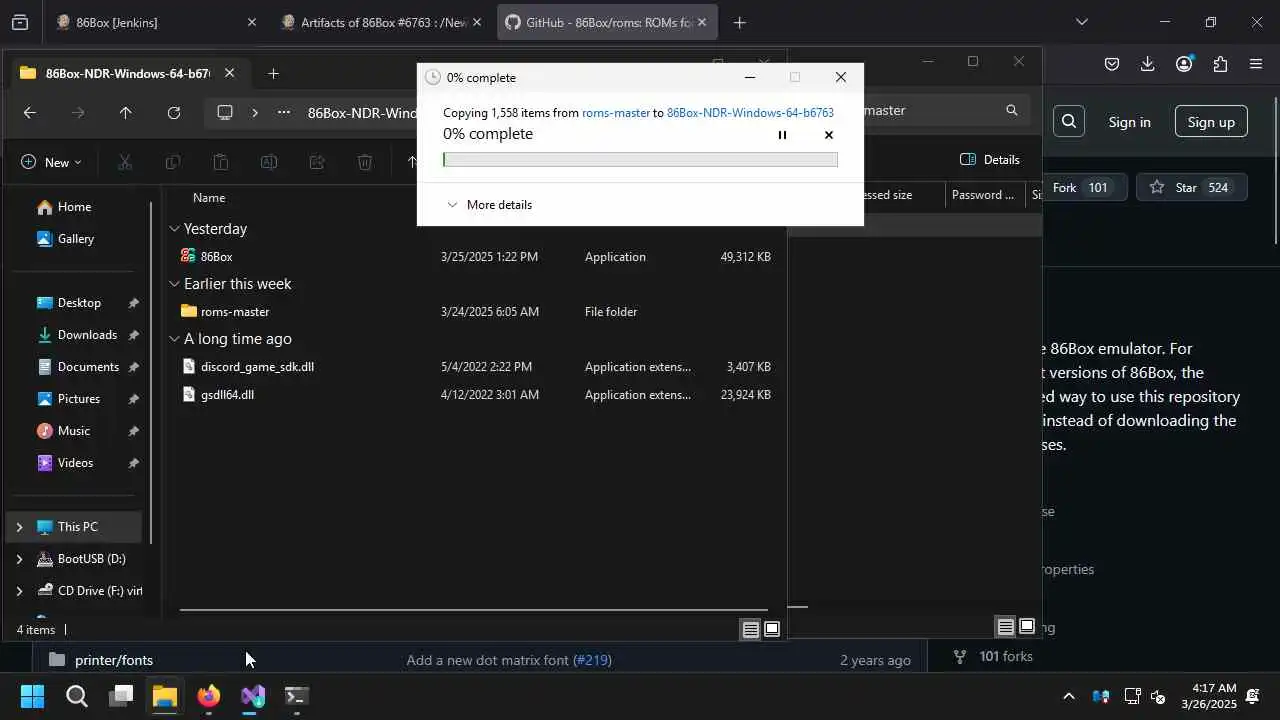Switch rear Explorer to details view
1280x720 pixels.
1005,627
